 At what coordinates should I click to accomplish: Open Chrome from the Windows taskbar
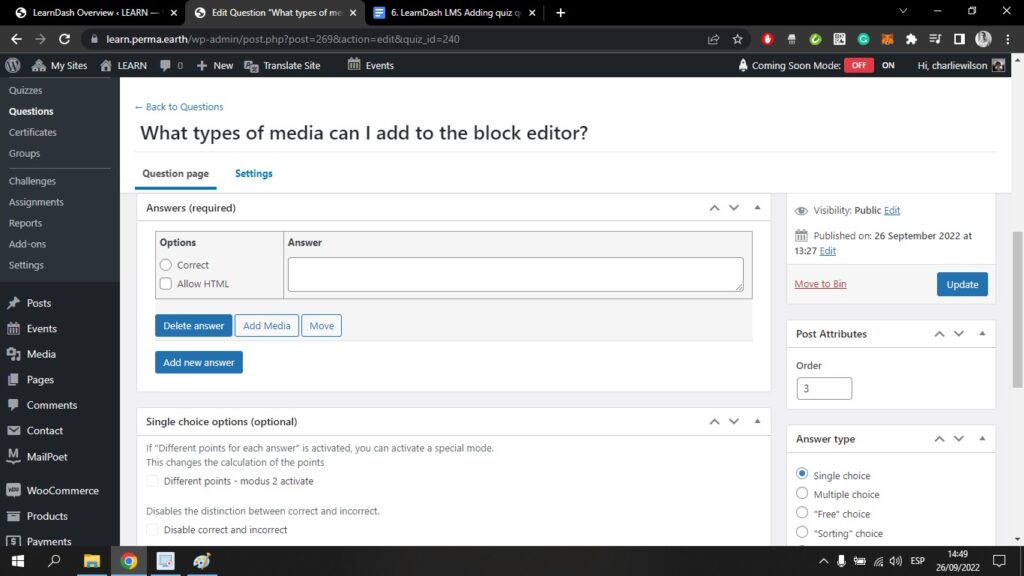pos(129,560)
